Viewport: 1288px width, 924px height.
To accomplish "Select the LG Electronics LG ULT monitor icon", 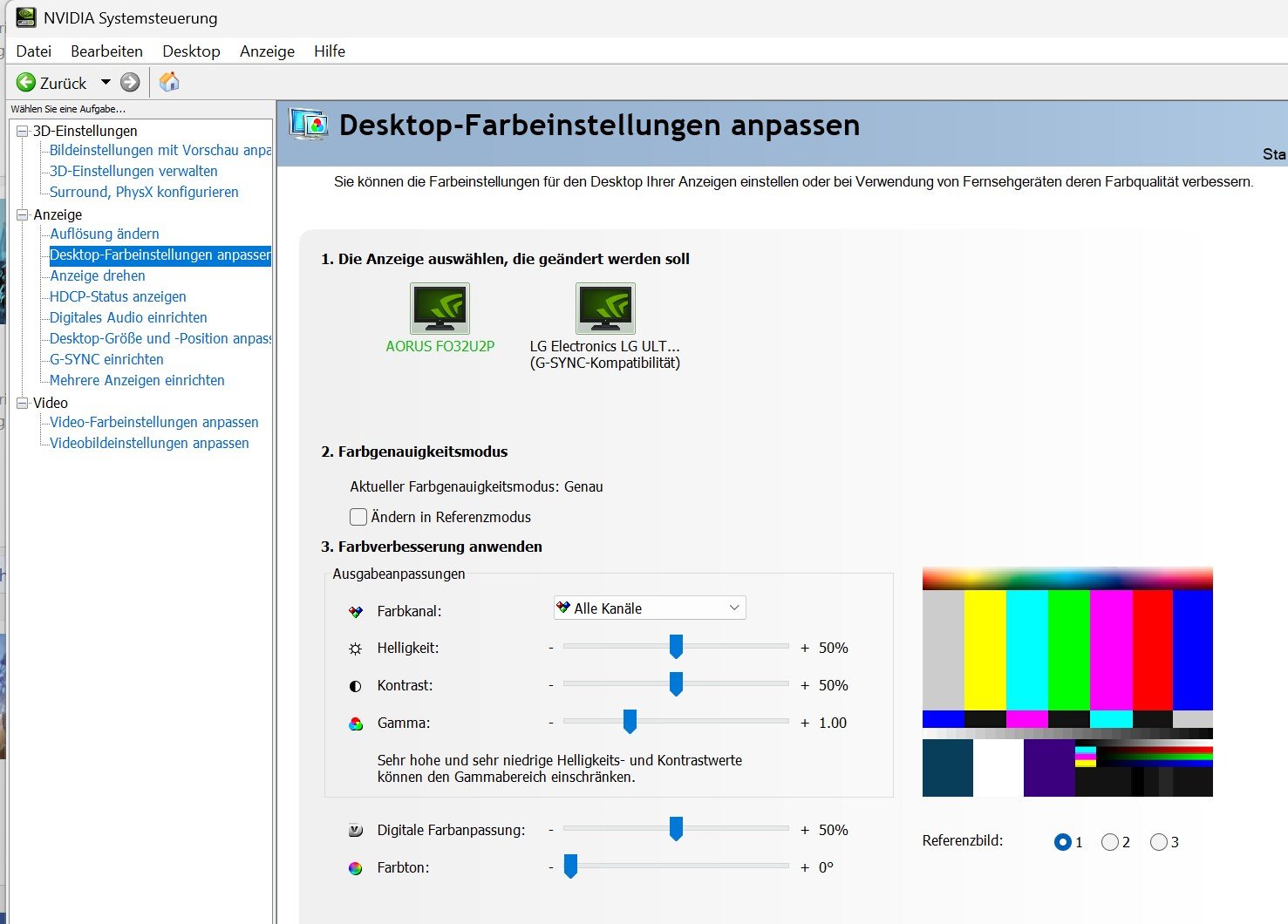I will 605,309.
